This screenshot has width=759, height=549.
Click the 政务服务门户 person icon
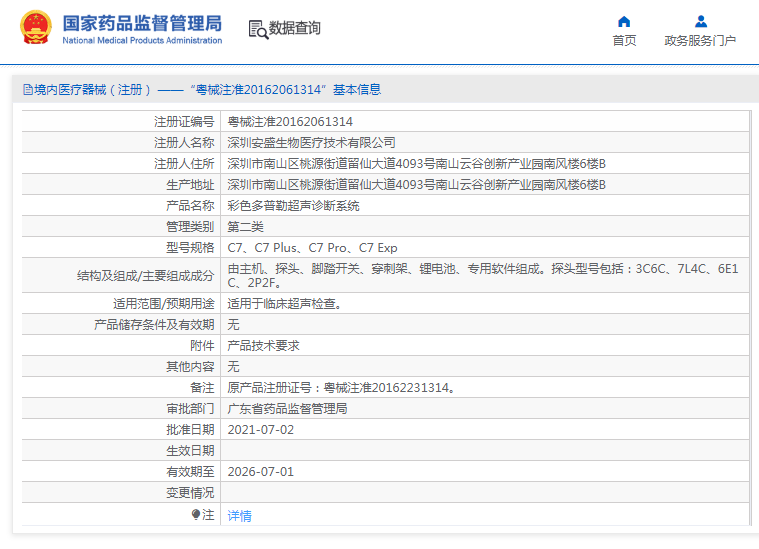(x=700, y=21)
